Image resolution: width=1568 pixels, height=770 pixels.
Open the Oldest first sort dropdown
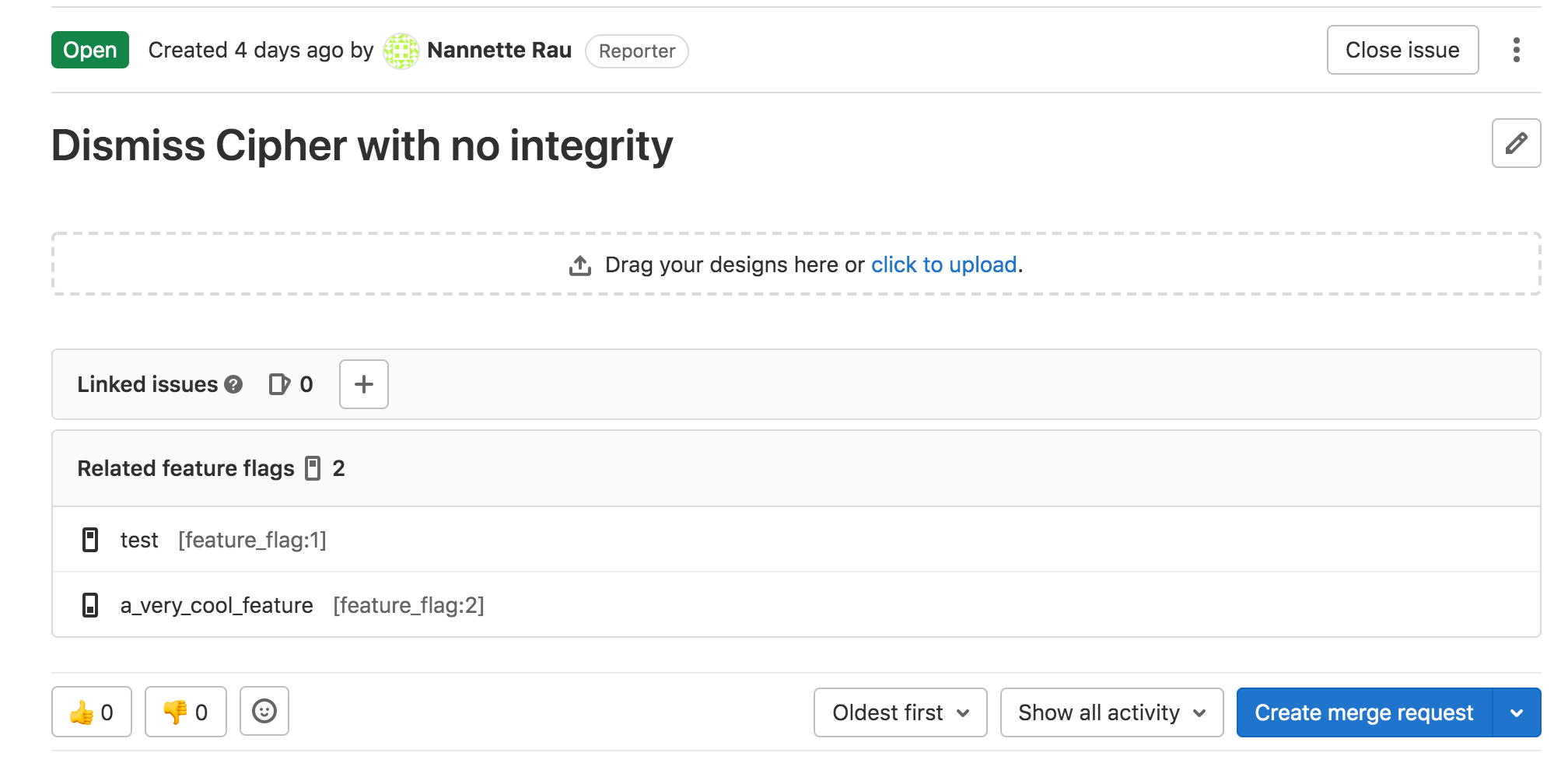(899, 712)
